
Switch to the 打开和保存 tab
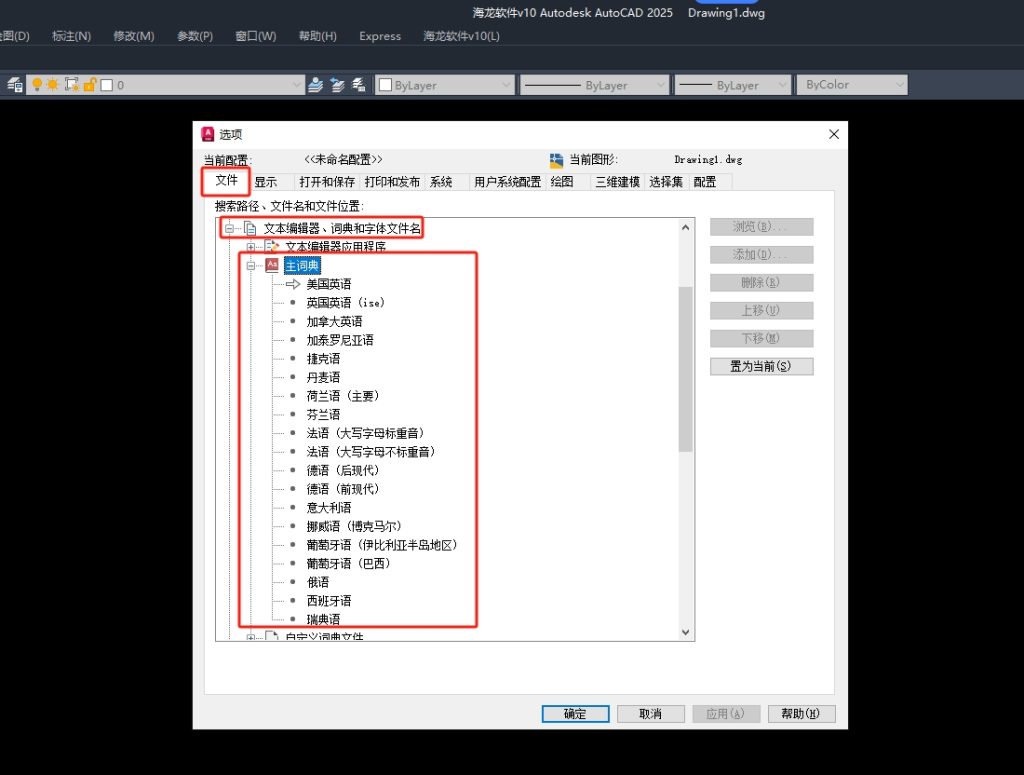click(327, 182)
